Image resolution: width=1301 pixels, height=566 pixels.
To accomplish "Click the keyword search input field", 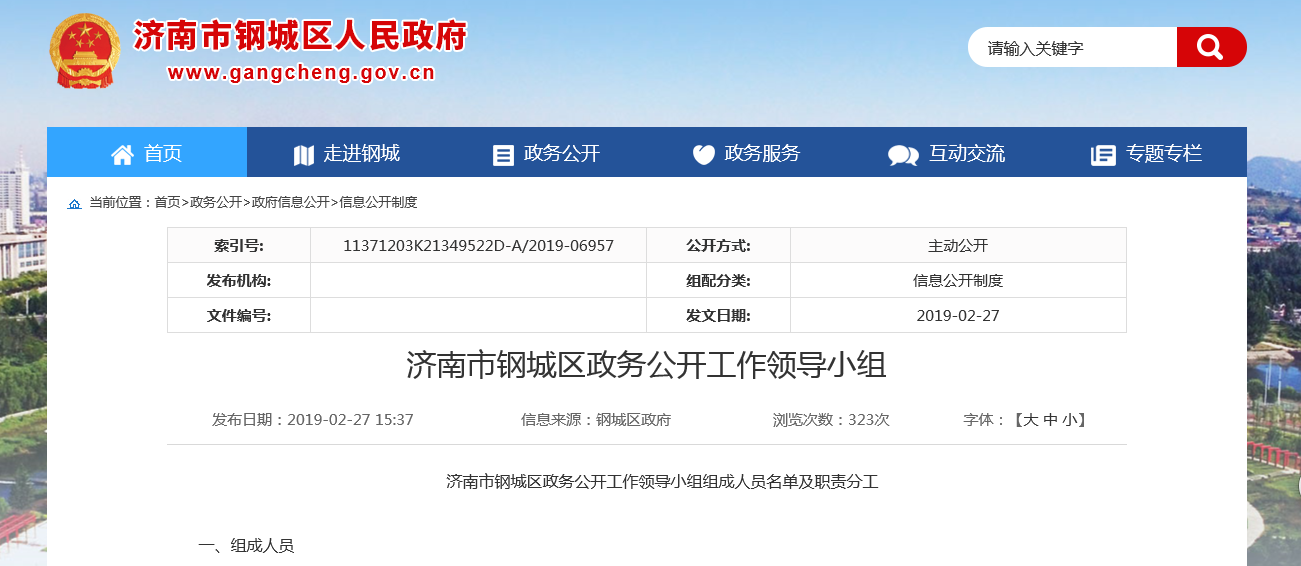I will 1072,47.
